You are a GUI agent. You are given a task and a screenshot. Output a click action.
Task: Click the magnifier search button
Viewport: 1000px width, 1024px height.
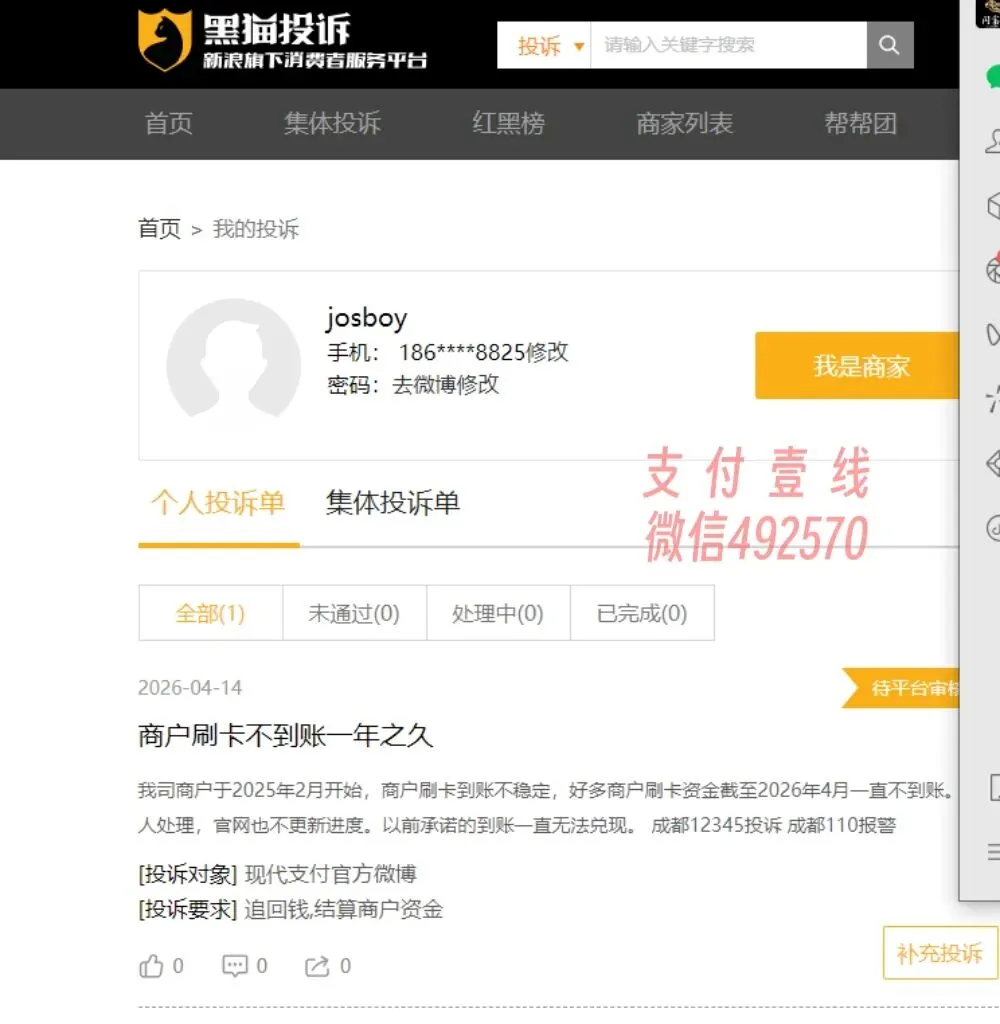[x=890, y=45]
